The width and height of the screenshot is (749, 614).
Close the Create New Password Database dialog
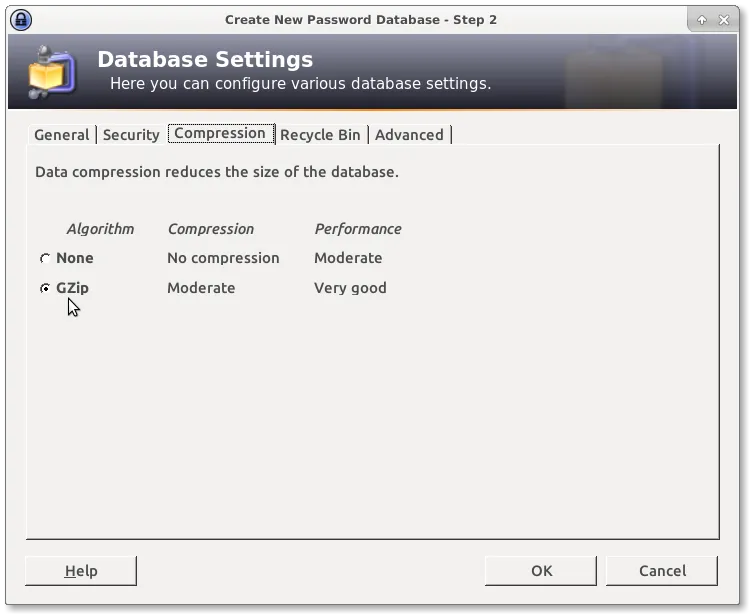pyautogui.click(x=724, y=20)
